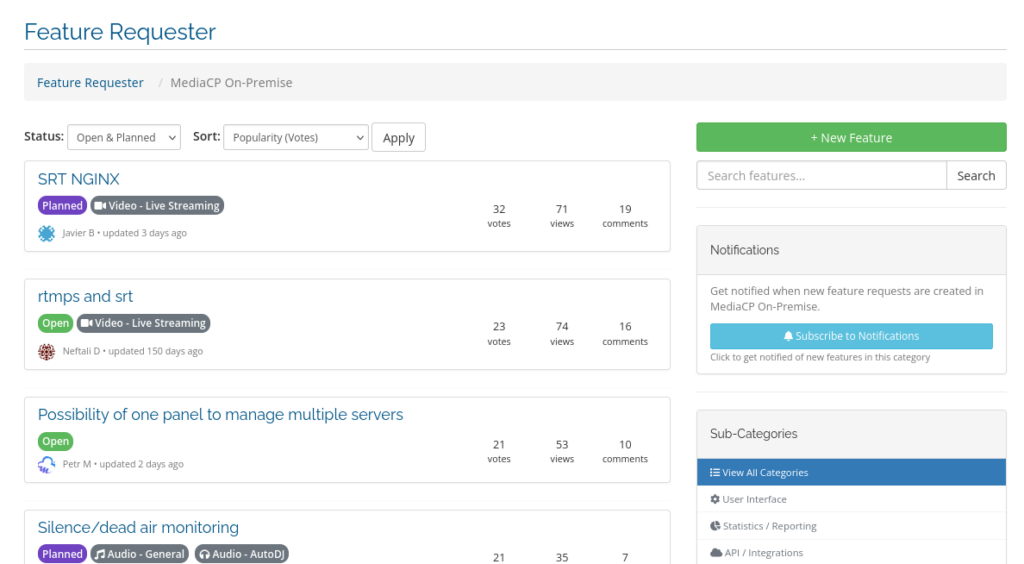Select View All Categories
Viewport: 1024px width, 564px height.
tap(759, 473)
